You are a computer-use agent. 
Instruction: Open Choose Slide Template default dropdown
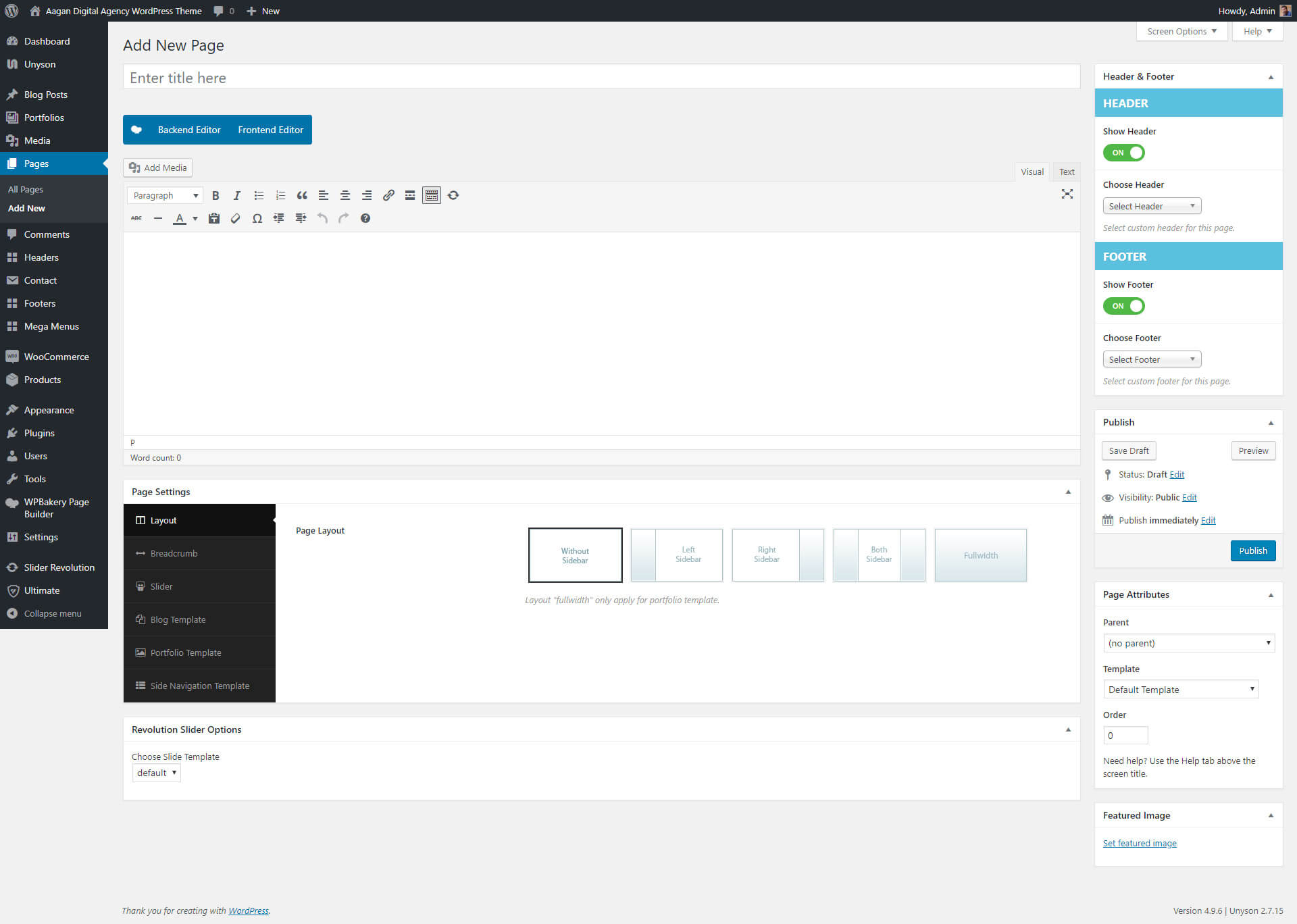(x=156, y=773)
